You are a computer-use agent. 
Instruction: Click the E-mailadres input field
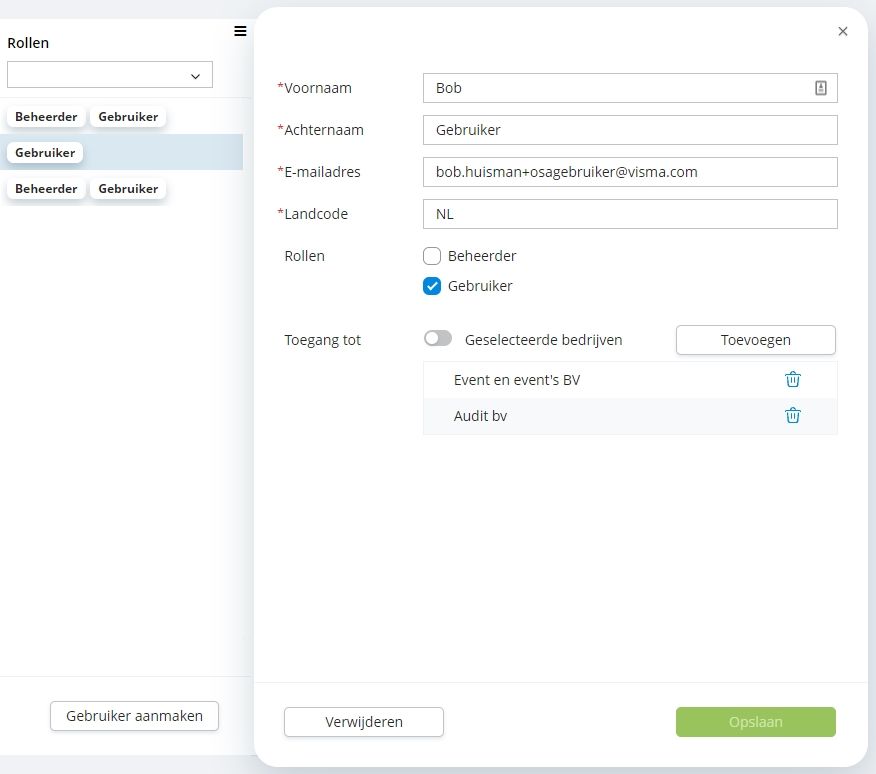pyautogui.click(x=630, y=172)
